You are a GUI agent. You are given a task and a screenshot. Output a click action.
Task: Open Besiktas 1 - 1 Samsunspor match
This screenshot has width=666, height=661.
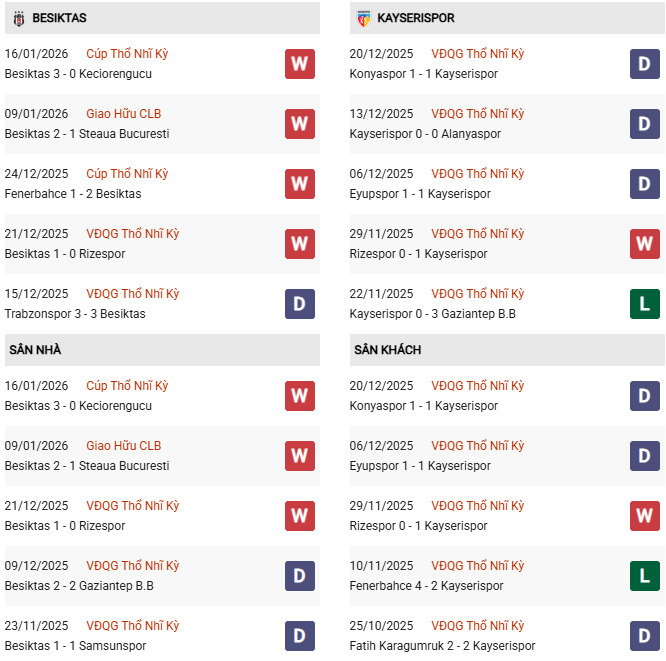(75, 646)
